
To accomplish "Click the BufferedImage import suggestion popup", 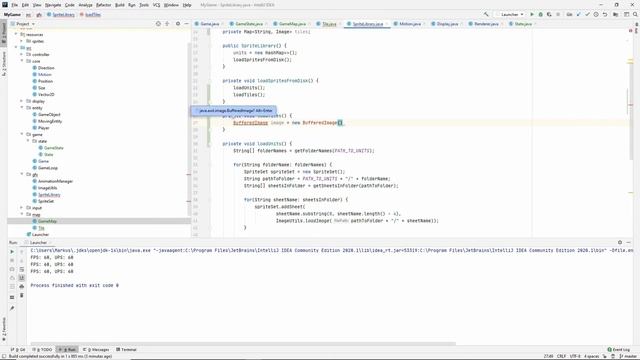I will click(233, 111).
